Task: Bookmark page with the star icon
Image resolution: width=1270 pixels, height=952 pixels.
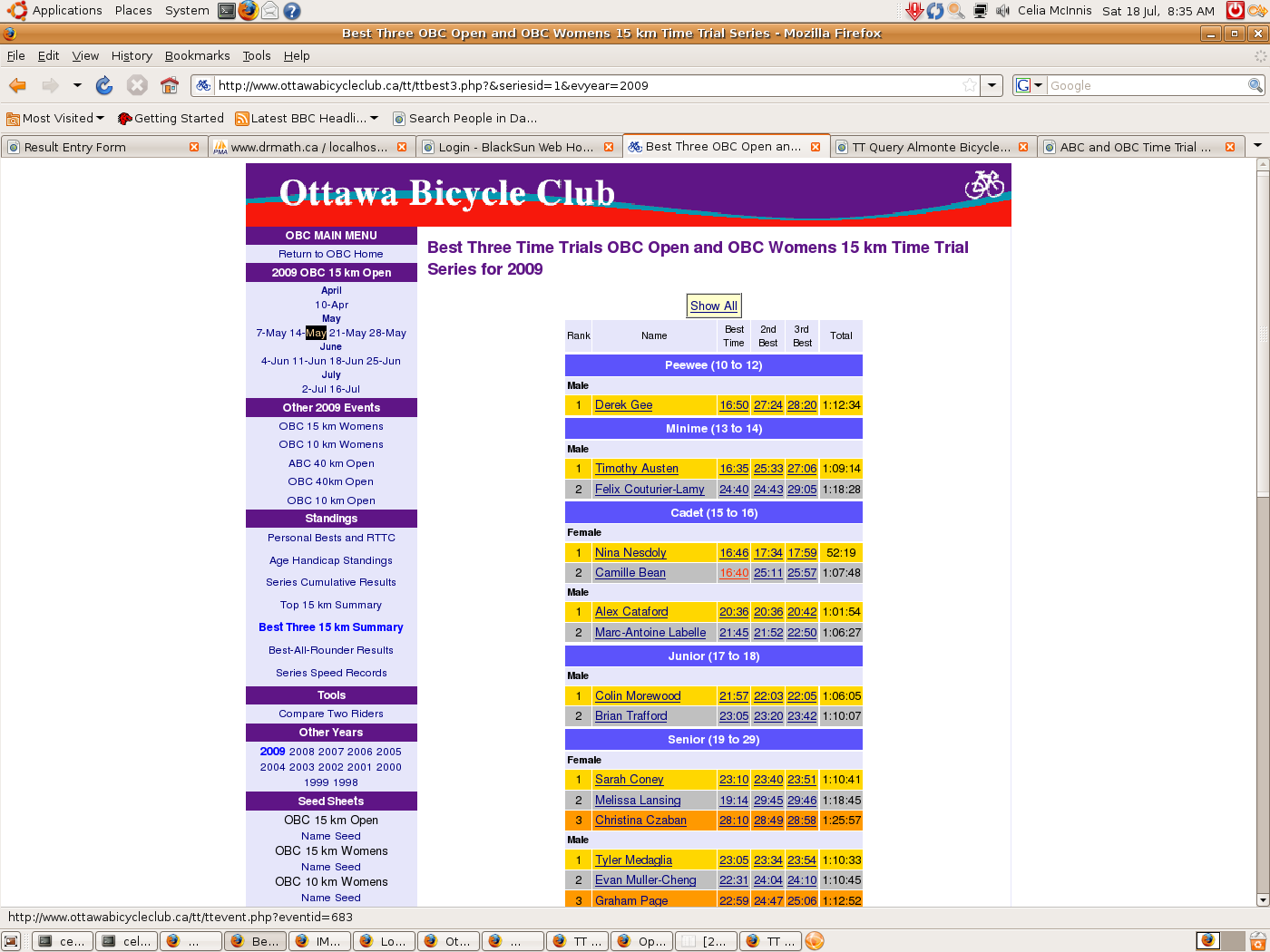Action: point(970,85)
